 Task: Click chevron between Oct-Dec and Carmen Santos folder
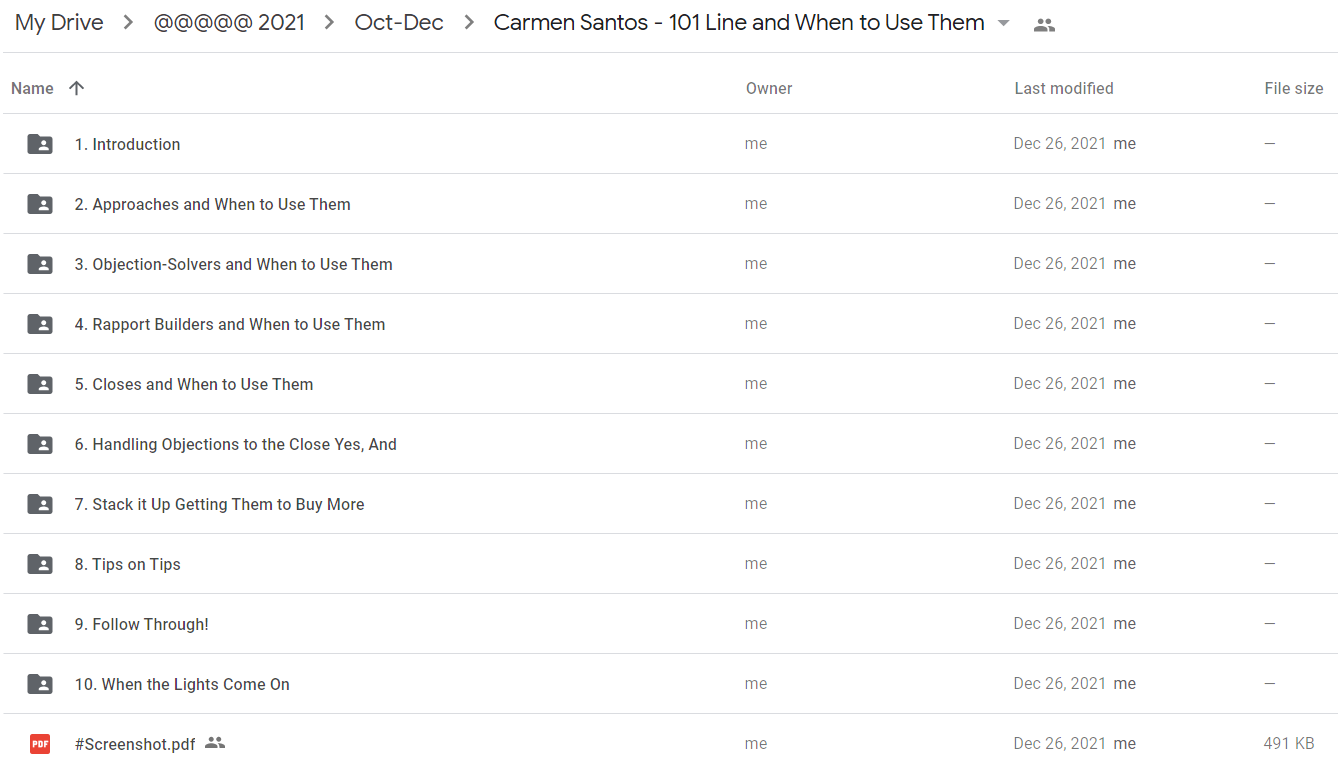tap(469, 23)
